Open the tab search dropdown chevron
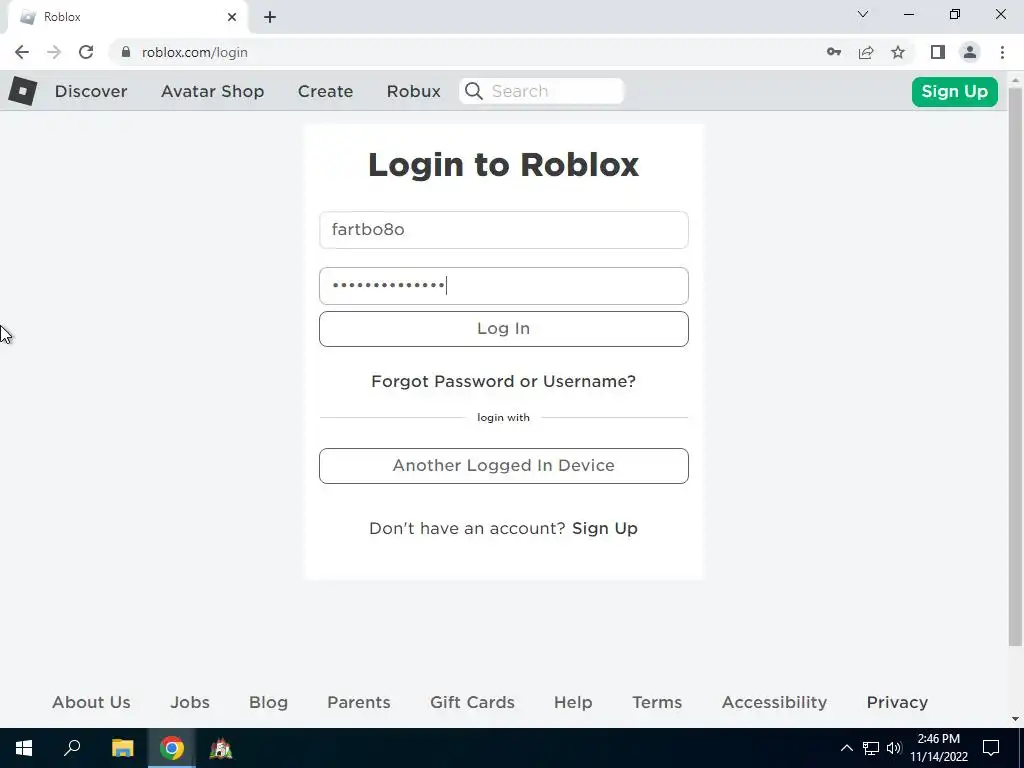Image resolution: width=1024 pixels, height=768 pixels. click(863, 14)
